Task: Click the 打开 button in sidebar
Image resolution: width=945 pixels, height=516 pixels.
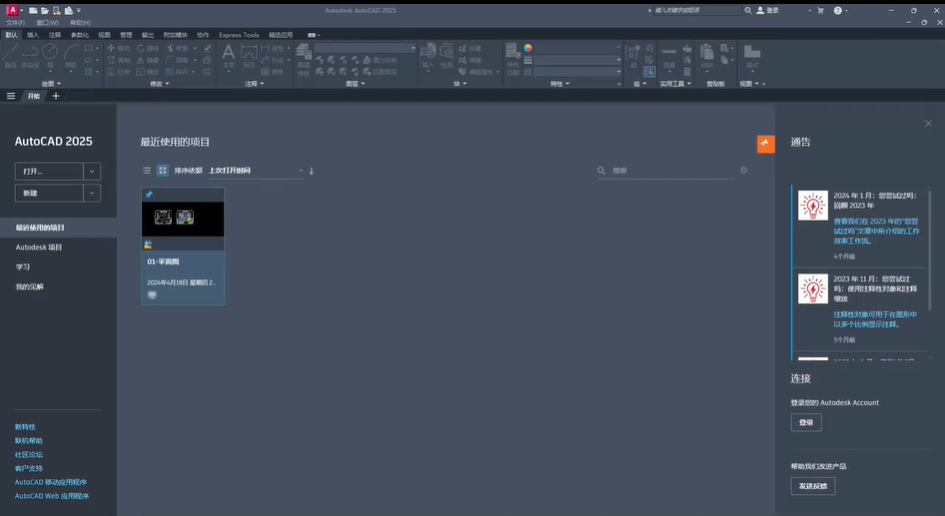Action: click(x=49, y=171)
